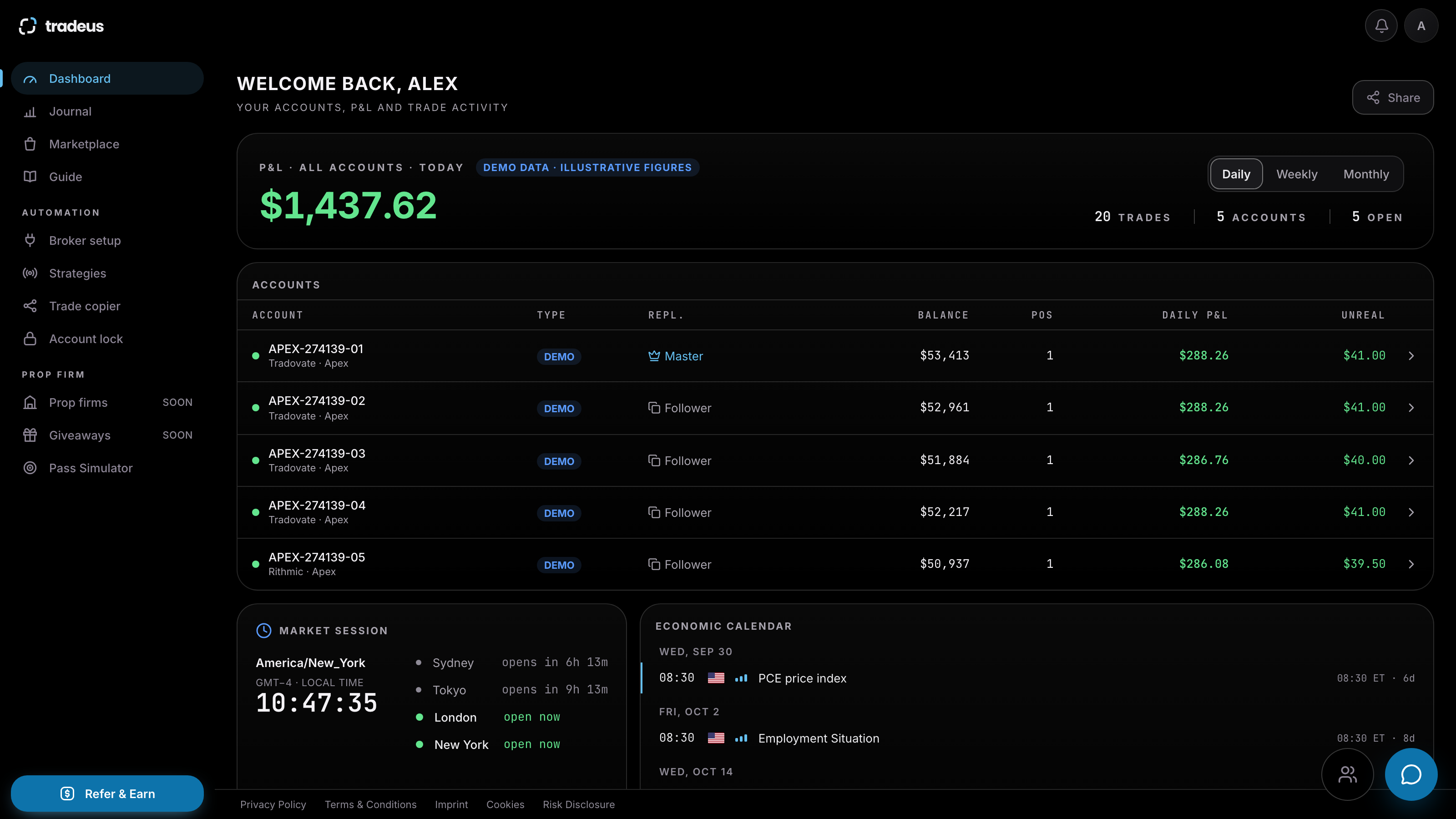Open the community people icon button
This screenshot has width=1456, height=819.
click(1347, 774)
